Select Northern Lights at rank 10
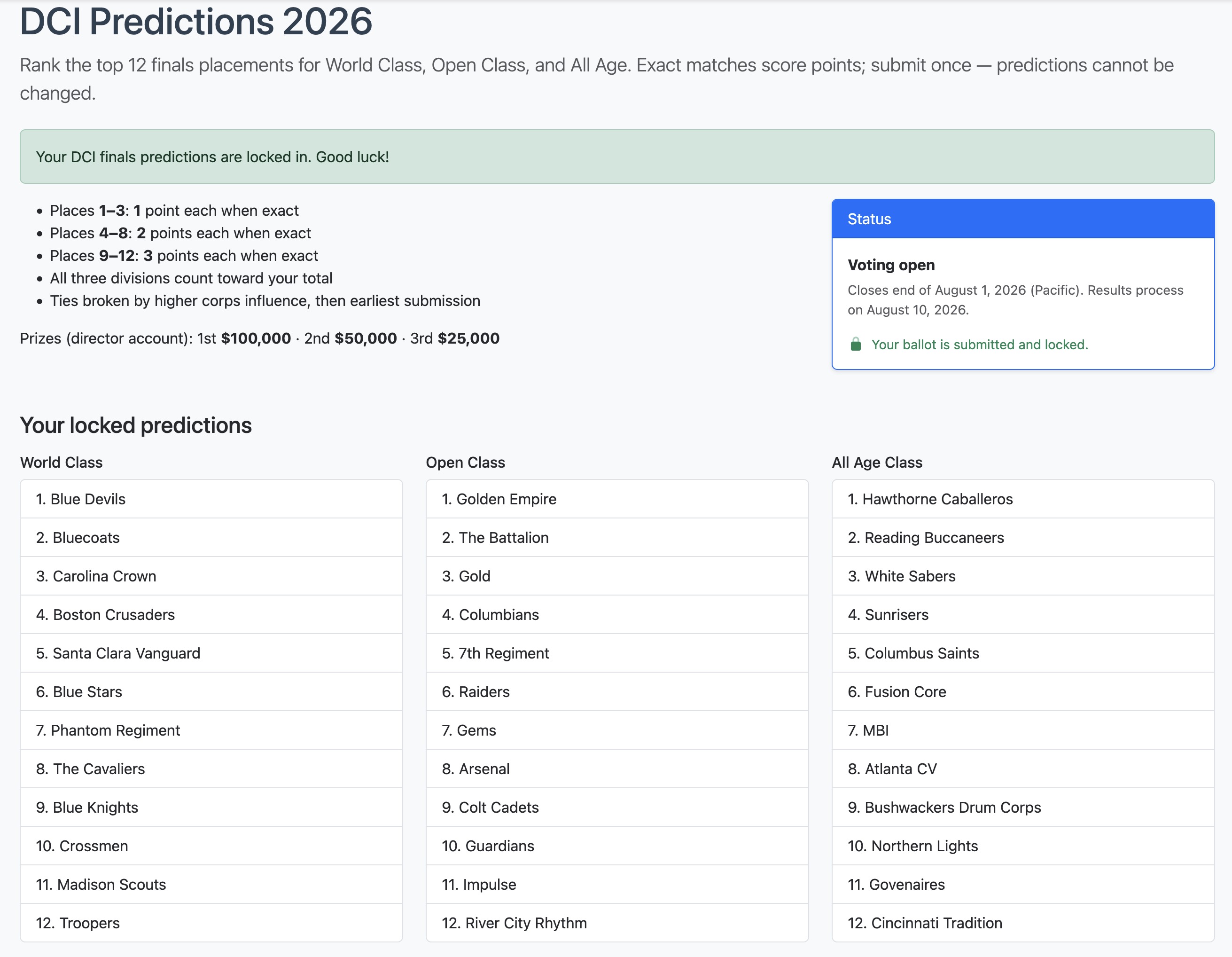Image resolution: width=1232 pixels, height=957 pixels. pyautogui.click(x=1023, y=845)
